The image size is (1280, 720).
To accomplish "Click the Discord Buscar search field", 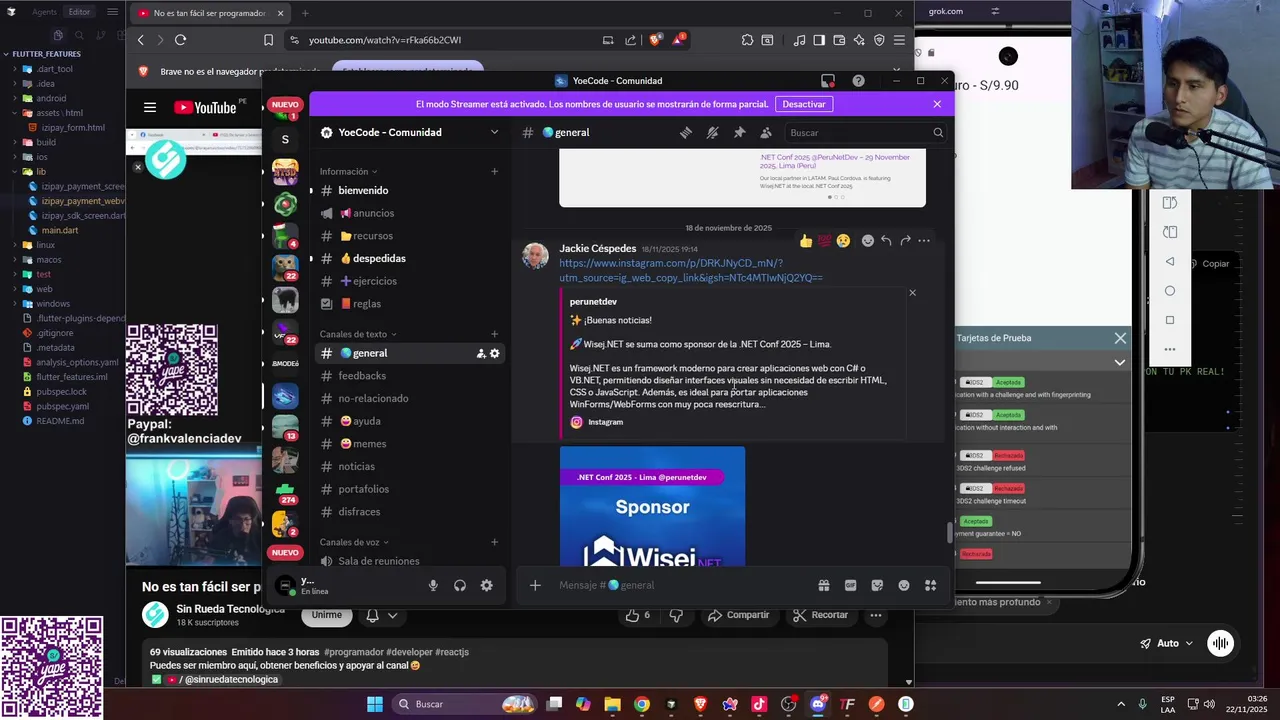I will pos(865,132).
